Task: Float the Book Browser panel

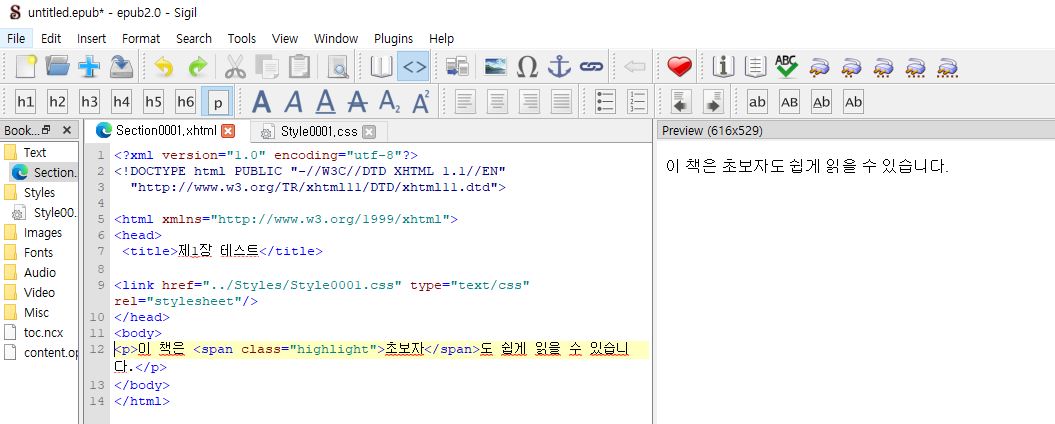Action: 46,130
